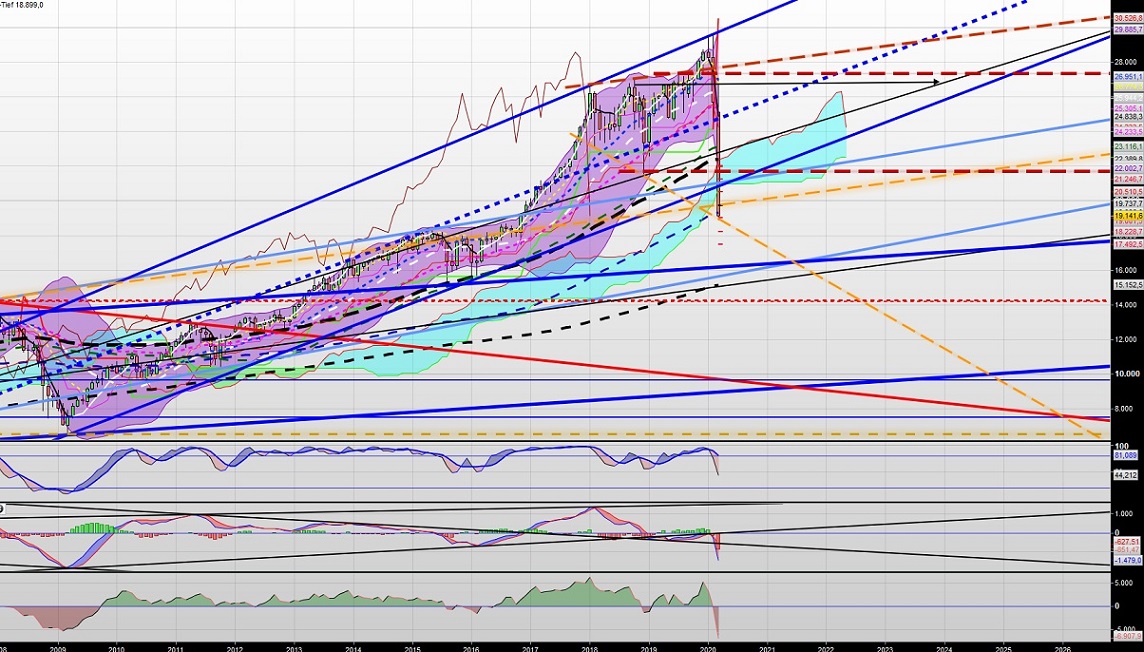This screenshot has height=652, width=1144.
Task: Select the 15.152,5 price label
Action: (x=1127, y=285)
